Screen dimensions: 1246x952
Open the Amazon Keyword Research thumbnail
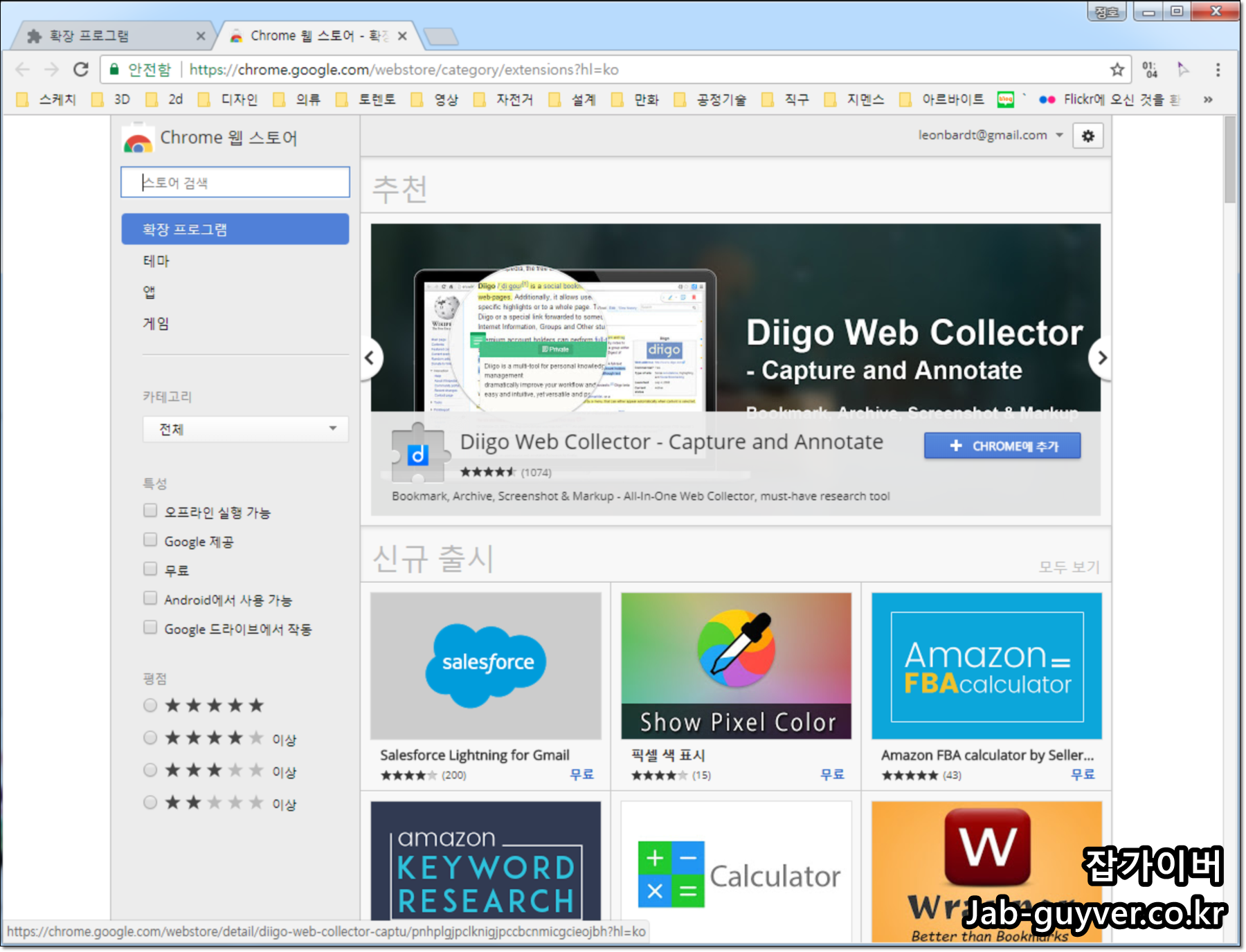pyautogui.click(x=486, y=861)
